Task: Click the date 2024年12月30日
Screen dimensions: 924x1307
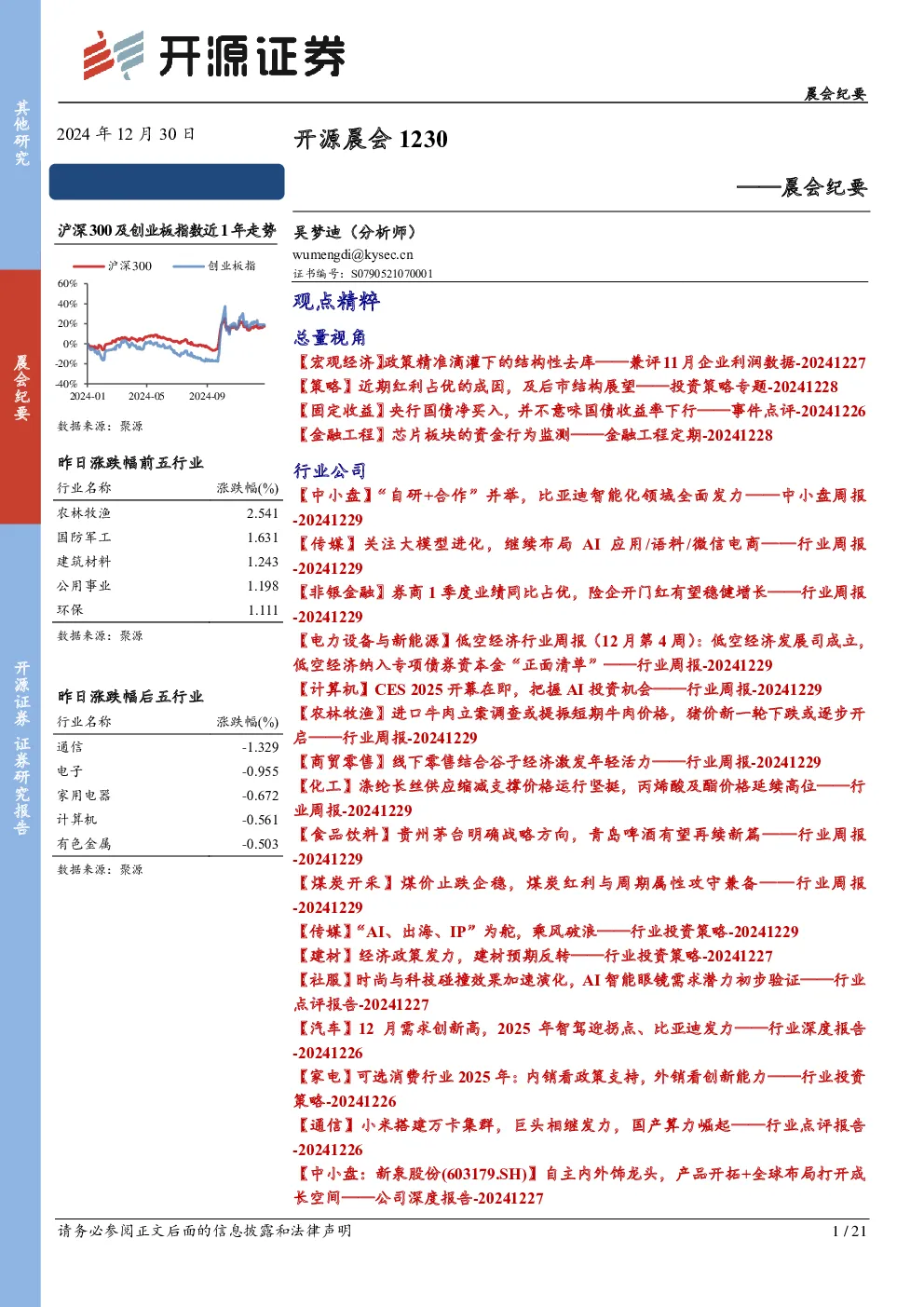Action: (126, 134)
